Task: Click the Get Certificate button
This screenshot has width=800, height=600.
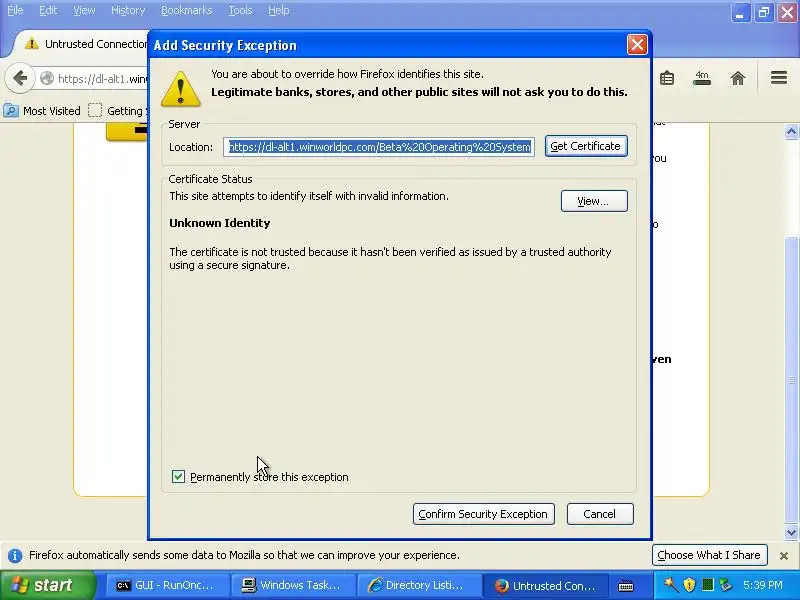Action: [x=586, y=146]
